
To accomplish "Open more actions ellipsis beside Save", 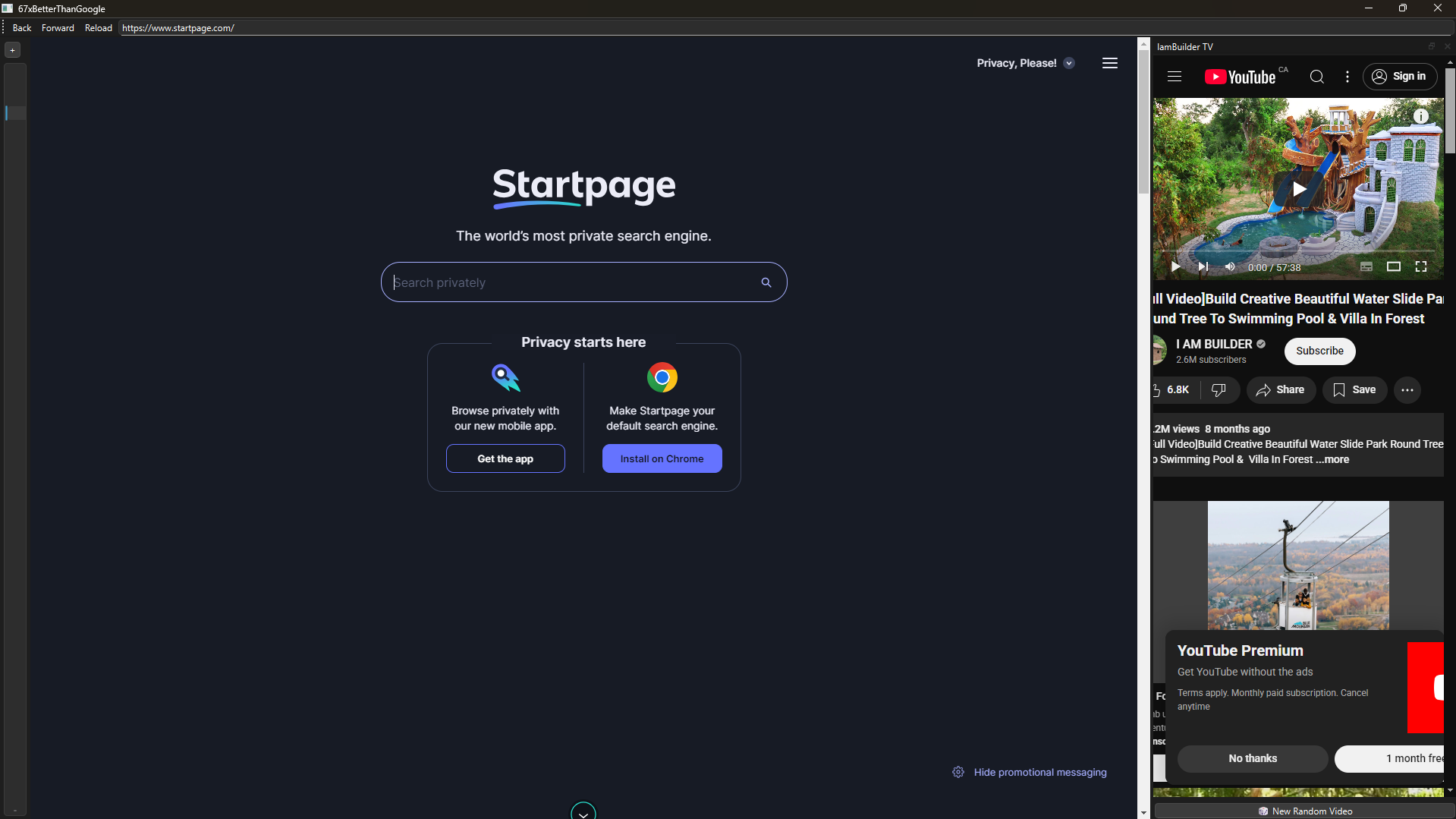I will pos(1407,390).
